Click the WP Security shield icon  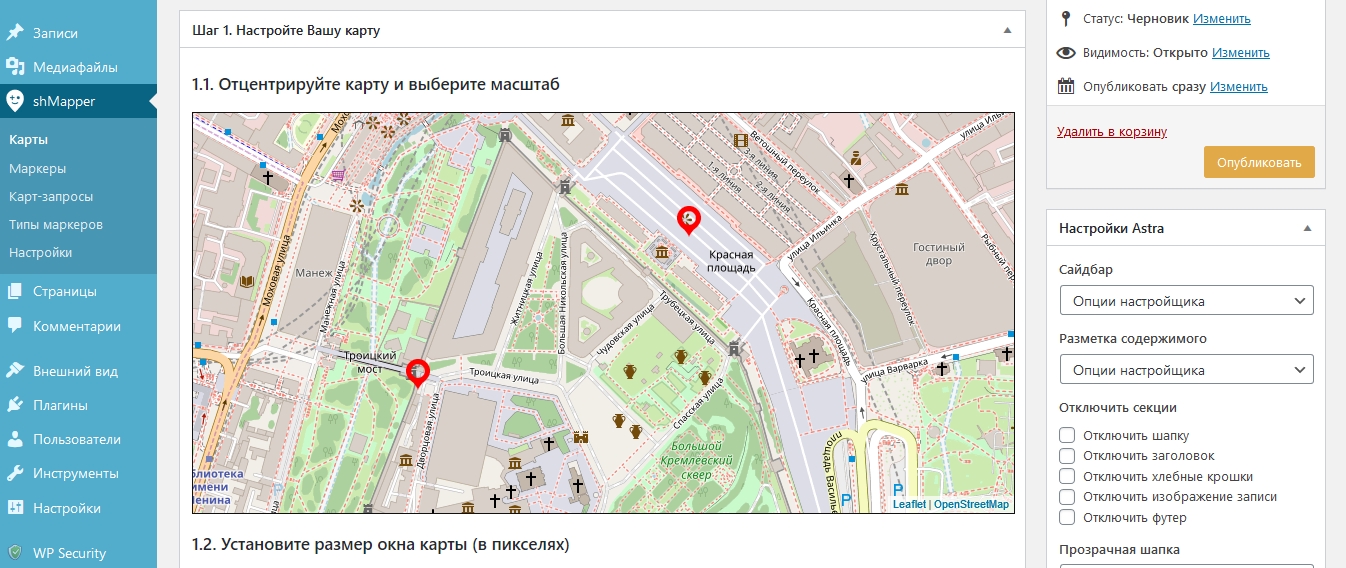pos(15,553)
